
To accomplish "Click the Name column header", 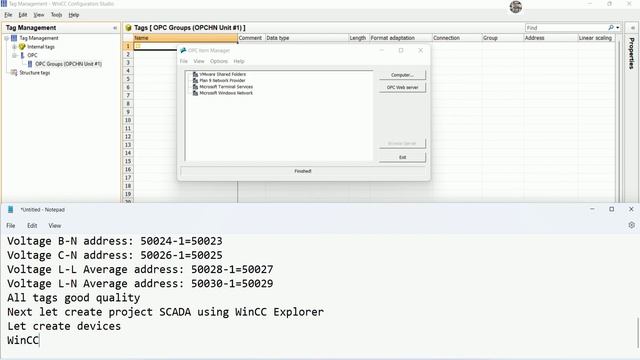I will 185,38.
